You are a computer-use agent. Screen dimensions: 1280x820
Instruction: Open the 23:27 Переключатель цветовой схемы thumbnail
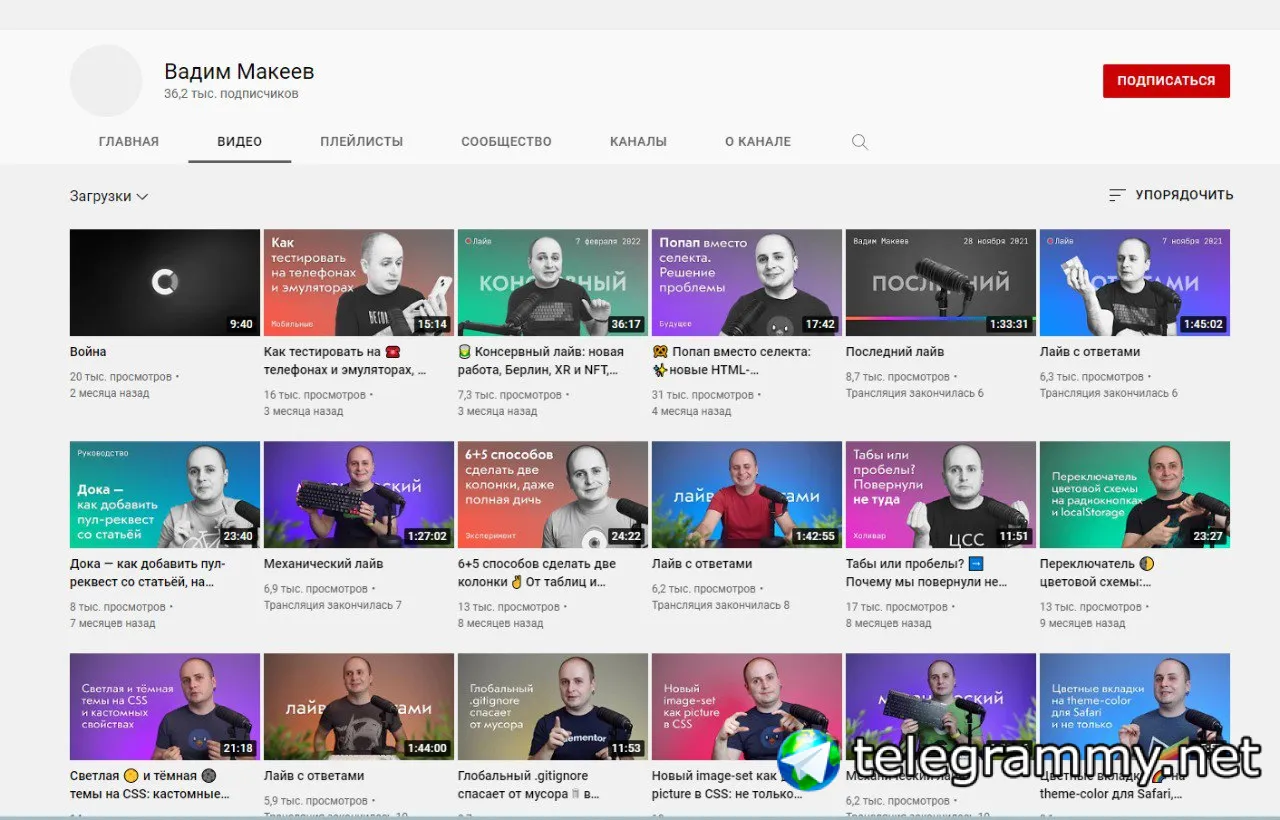click(1135, 495)
